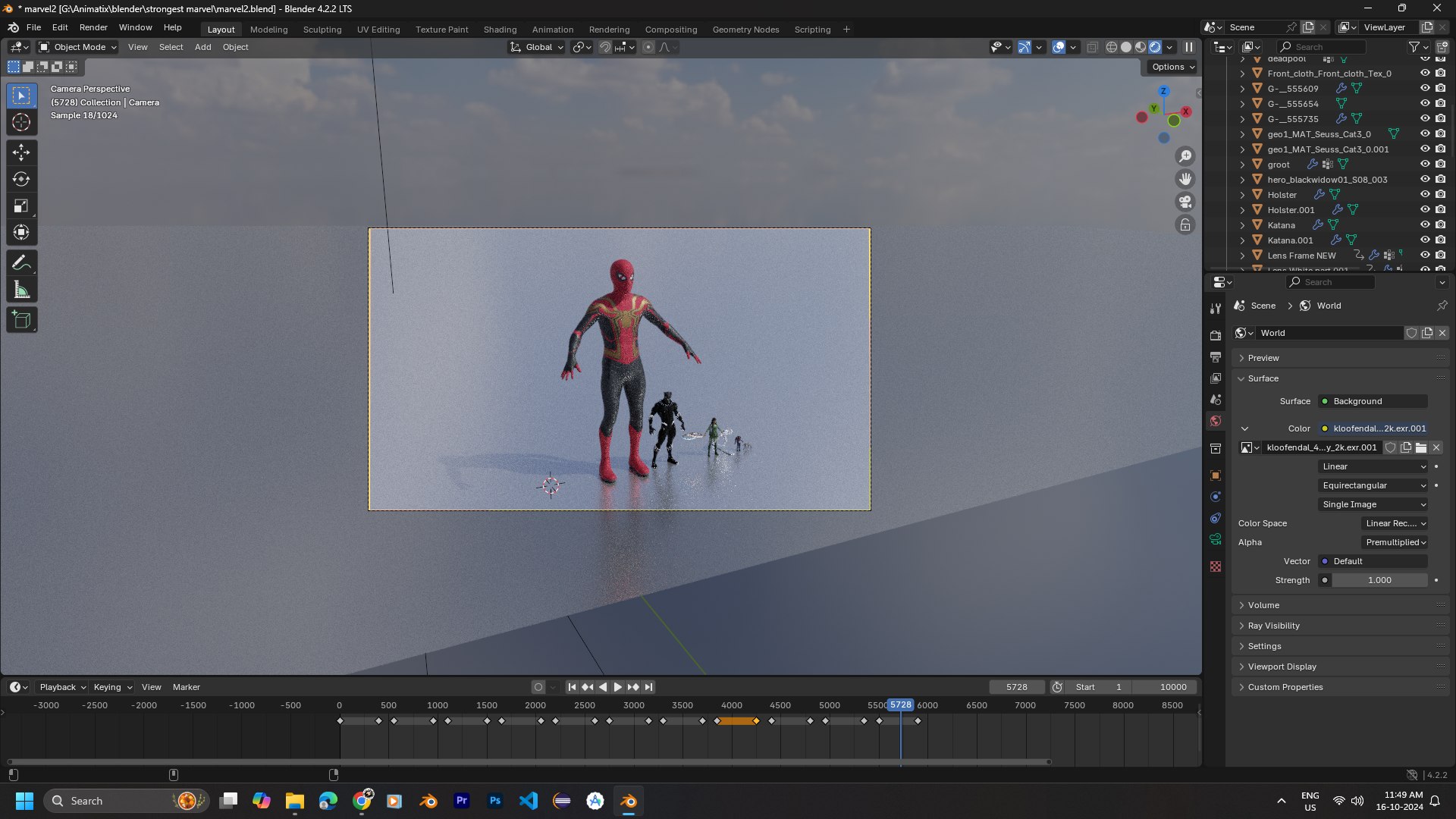
Task: Toggle visibility of Katana object
Action: coord(1425,224)
